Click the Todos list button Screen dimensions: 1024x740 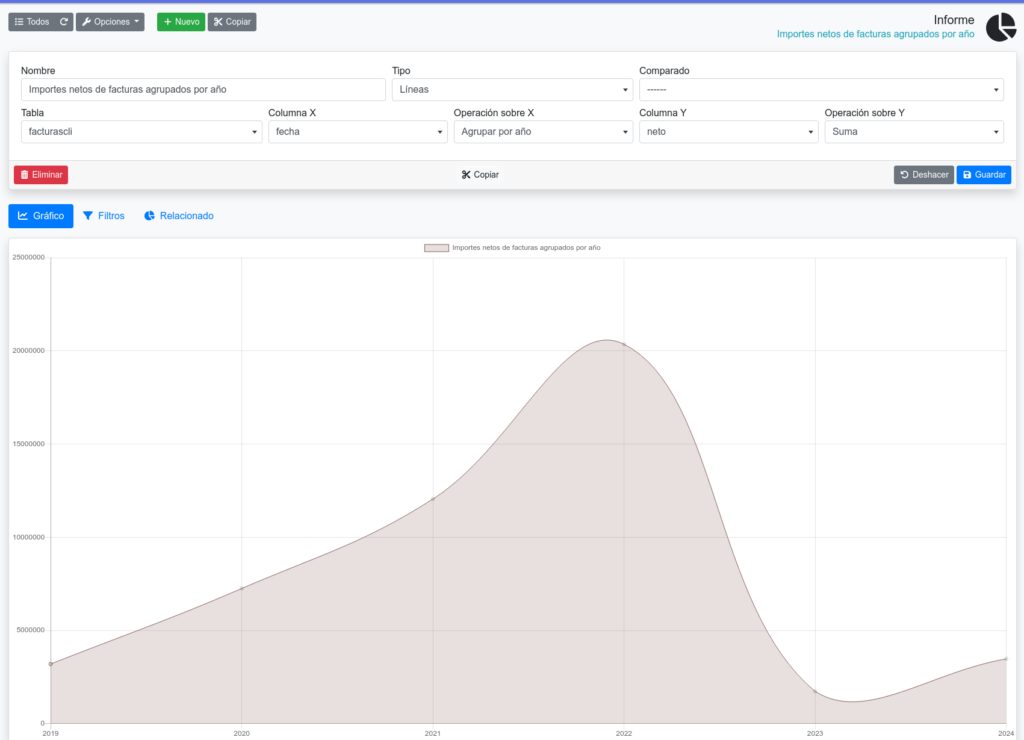tap(32, 21)
